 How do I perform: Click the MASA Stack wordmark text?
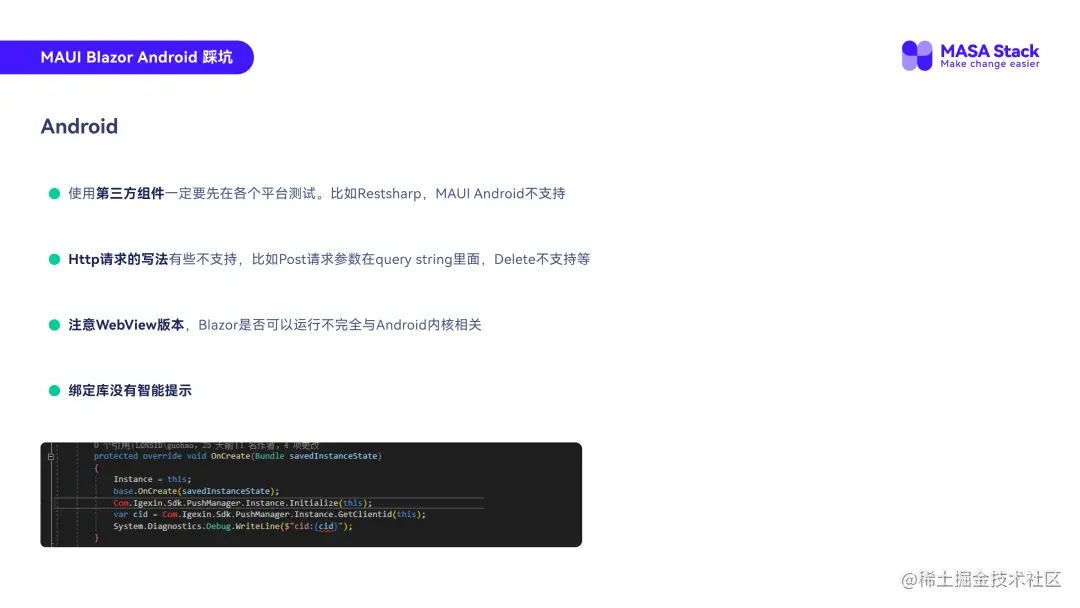[989, 47]
